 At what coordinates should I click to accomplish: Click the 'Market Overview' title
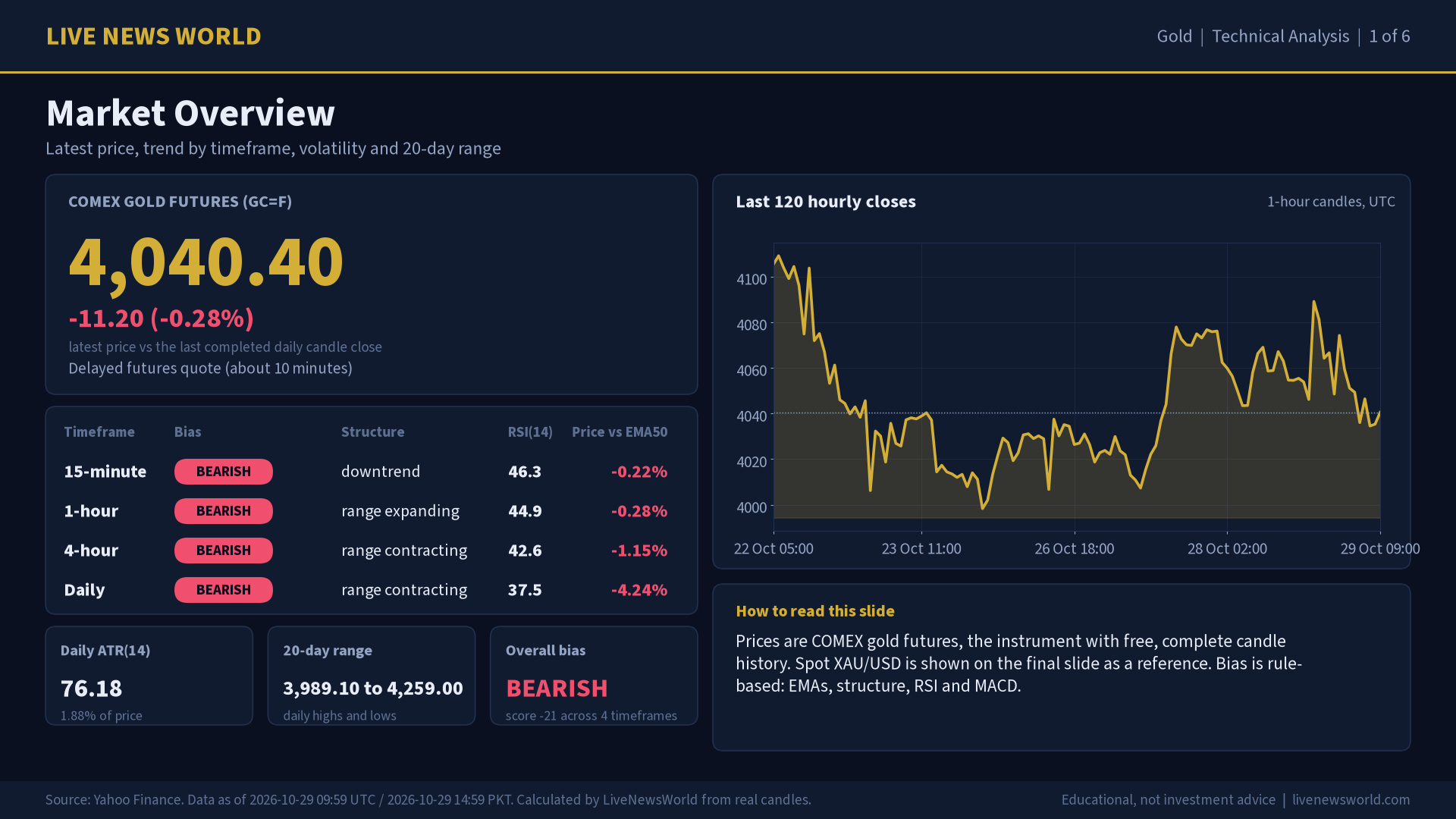pos(190,113)
